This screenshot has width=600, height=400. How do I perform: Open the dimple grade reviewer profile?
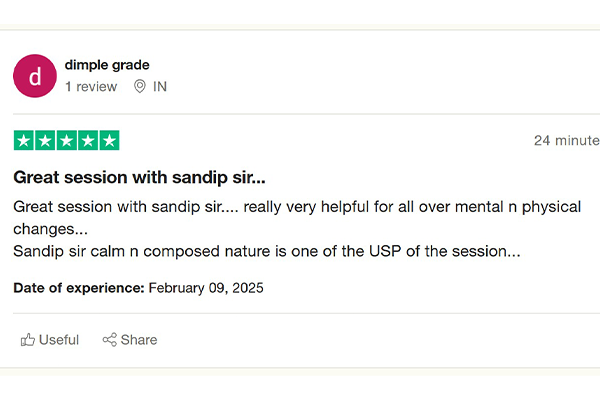click(x=107, y=65)
